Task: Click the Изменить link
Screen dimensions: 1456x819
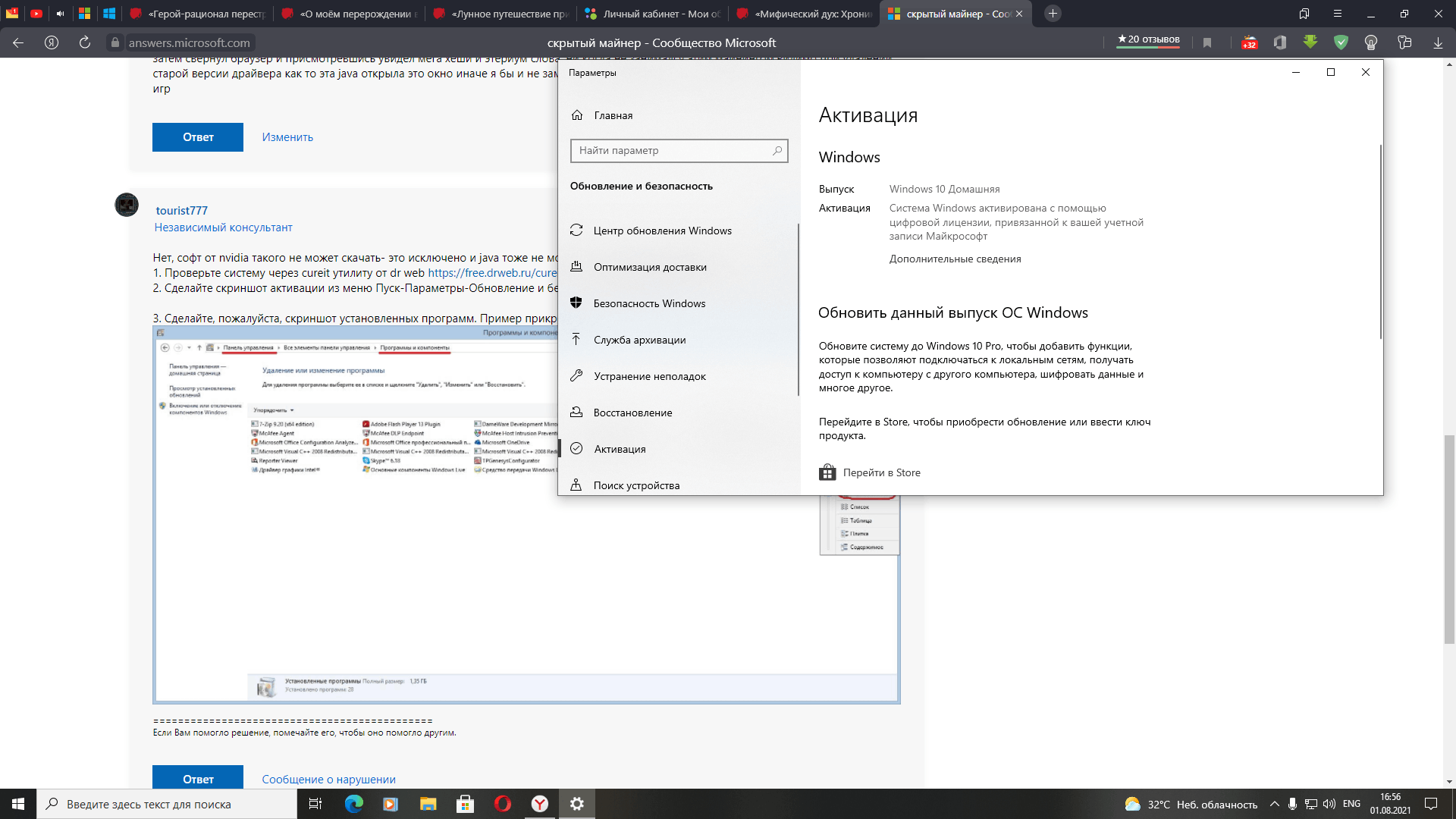Action: pos(287,137)
